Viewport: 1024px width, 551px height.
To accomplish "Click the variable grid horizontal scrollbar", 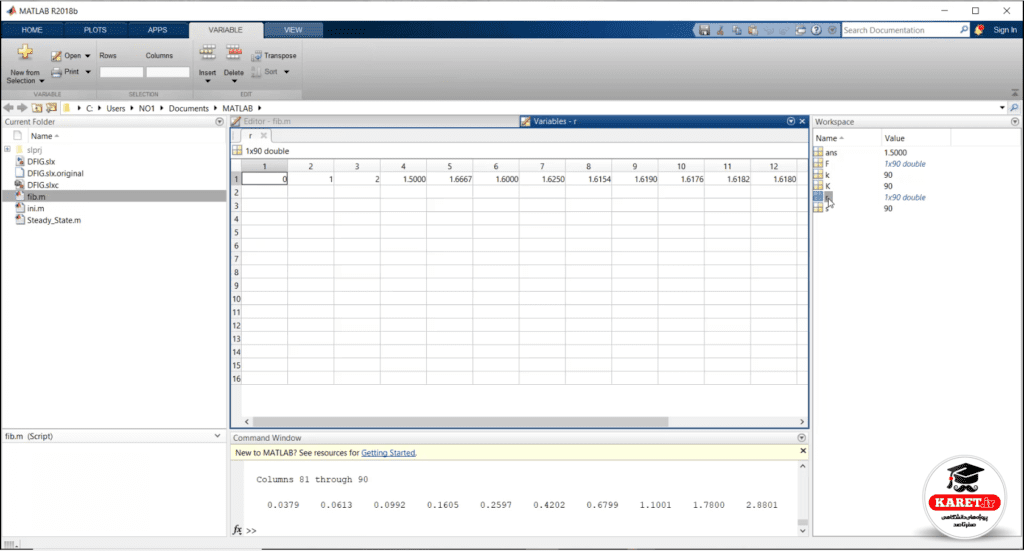I will (x=460, y=422).
